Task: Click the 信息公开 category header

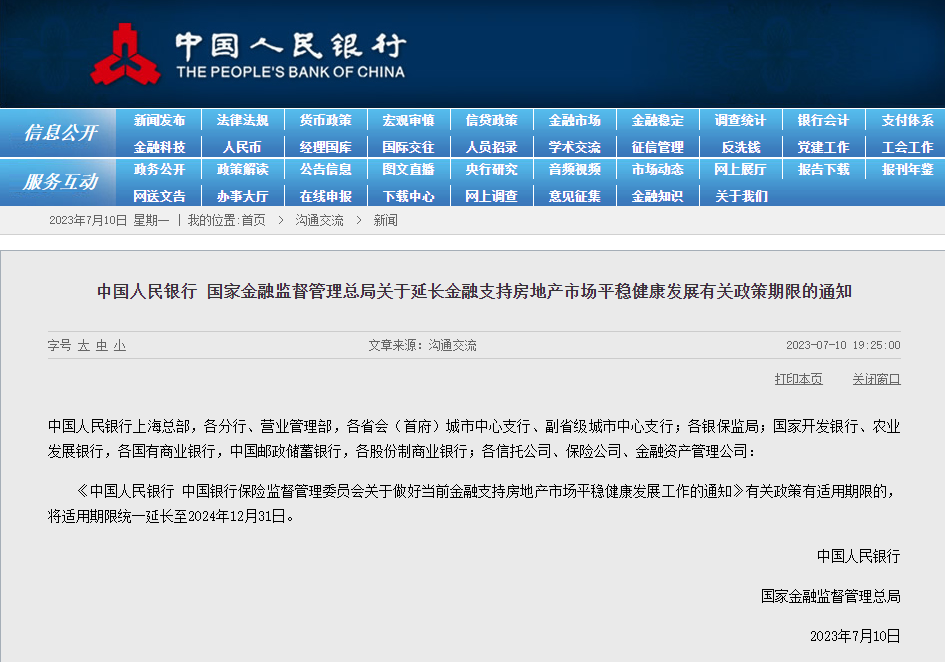Action: (x=60, y=133)
